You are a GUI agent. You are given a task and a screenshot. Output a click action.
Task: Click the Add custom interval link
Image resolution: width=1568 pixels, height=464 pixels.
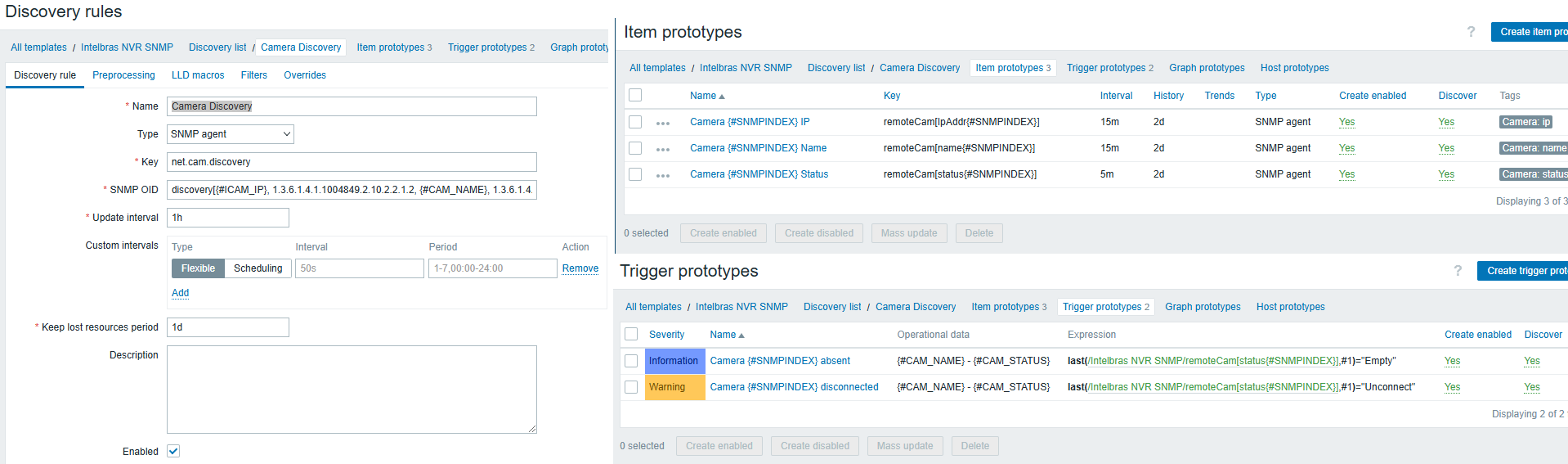[x=180, y=293]
